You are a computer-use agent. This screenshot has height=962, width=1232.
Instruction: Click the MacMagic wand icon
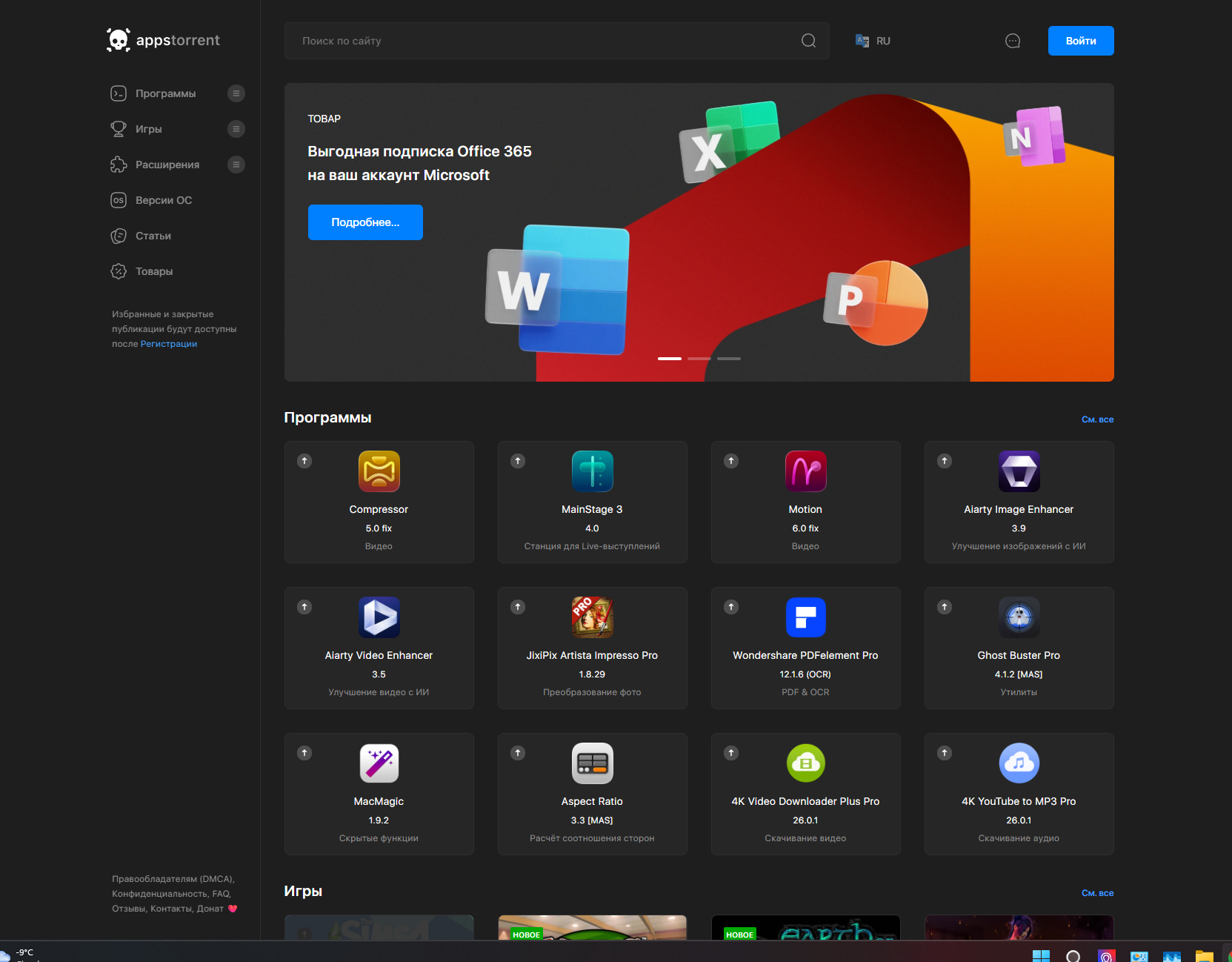[379, 763]
